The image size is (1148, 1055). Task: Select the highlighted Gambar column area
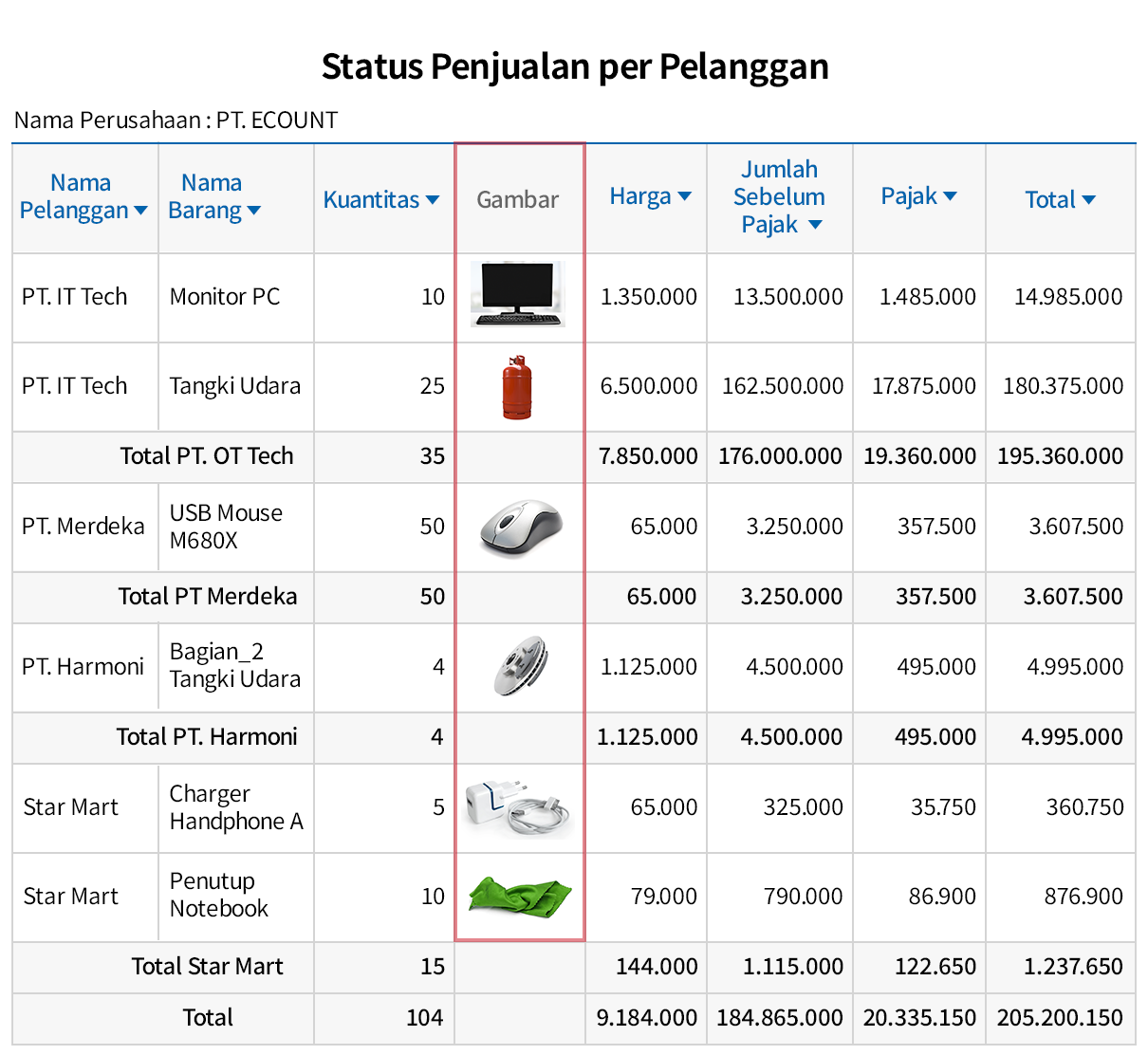pos(518,541)
